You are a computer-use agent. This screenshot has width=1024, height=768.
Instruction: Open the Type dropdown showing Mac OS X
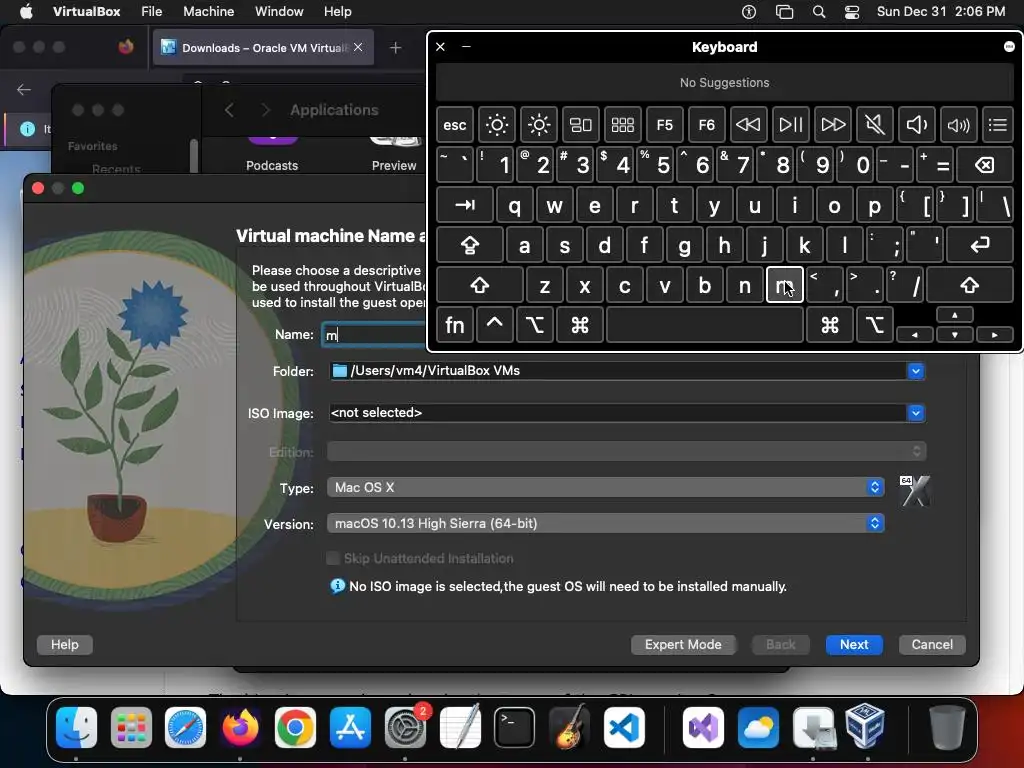click(x=605, y=487)
